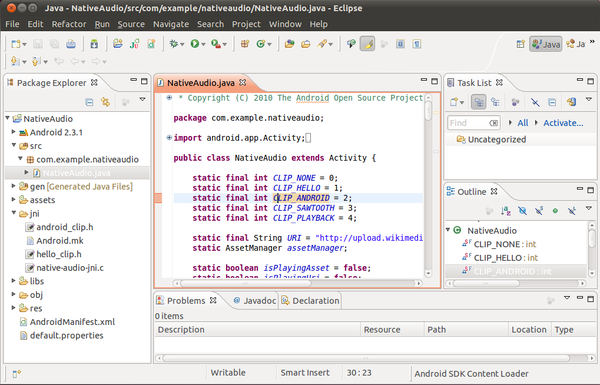Open the File menu

coord(12,24)
